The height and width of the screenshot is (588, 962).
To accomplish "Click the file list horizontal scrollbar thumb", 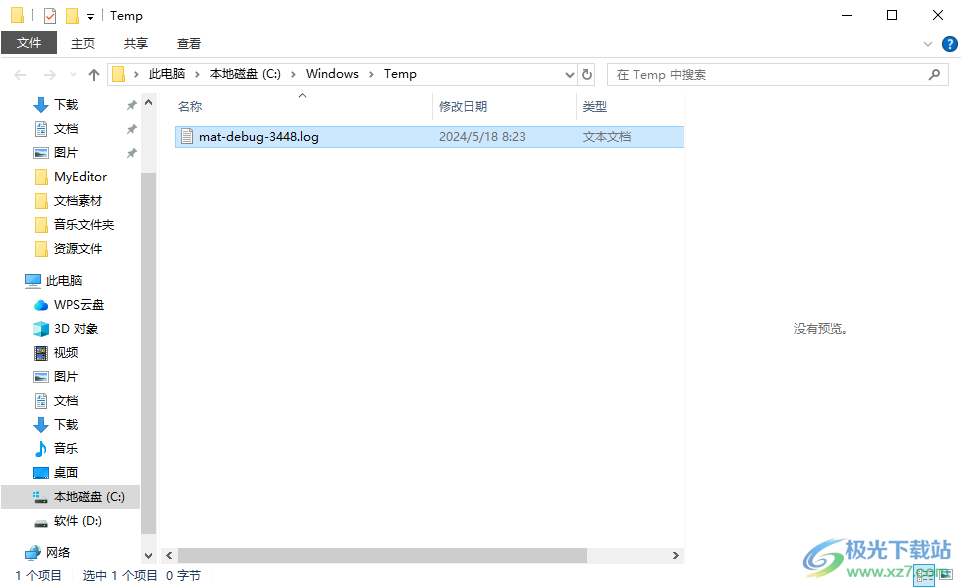I will click(382, 555).
